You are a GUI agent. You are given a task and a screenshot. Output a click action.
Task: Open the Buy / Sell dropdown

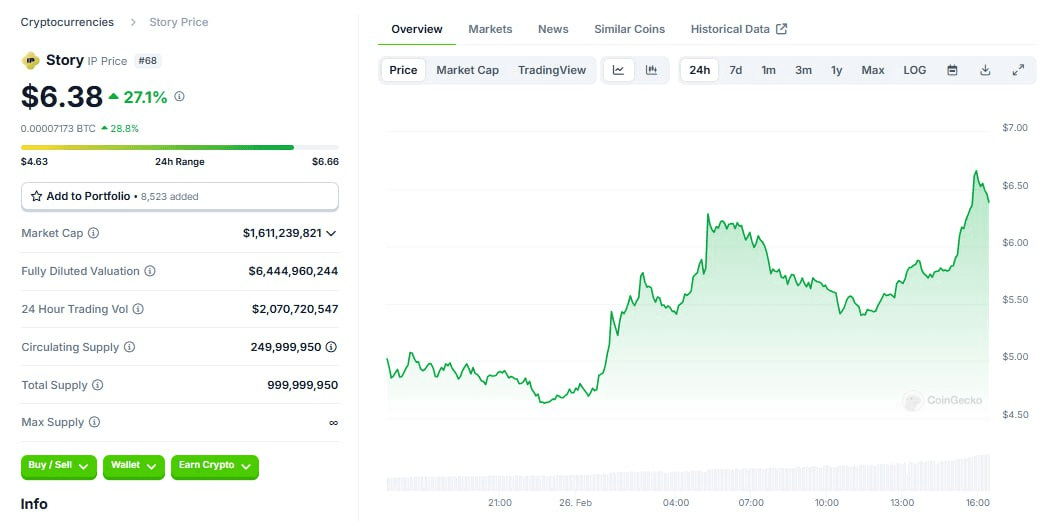click(x=59, y=467)
